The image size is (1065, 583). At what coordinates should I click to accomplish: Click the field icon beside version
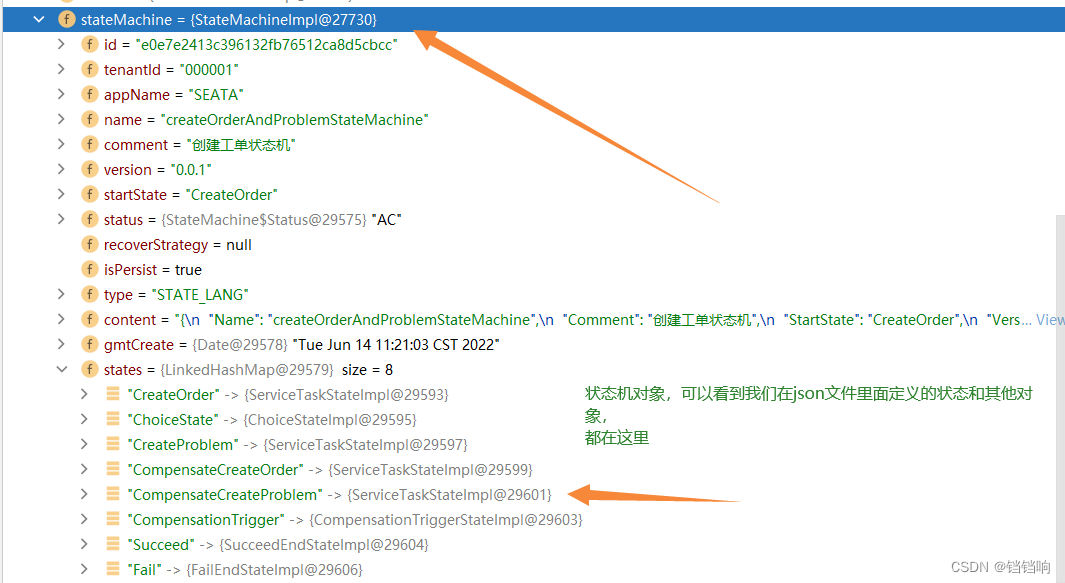tap(89, 169)
